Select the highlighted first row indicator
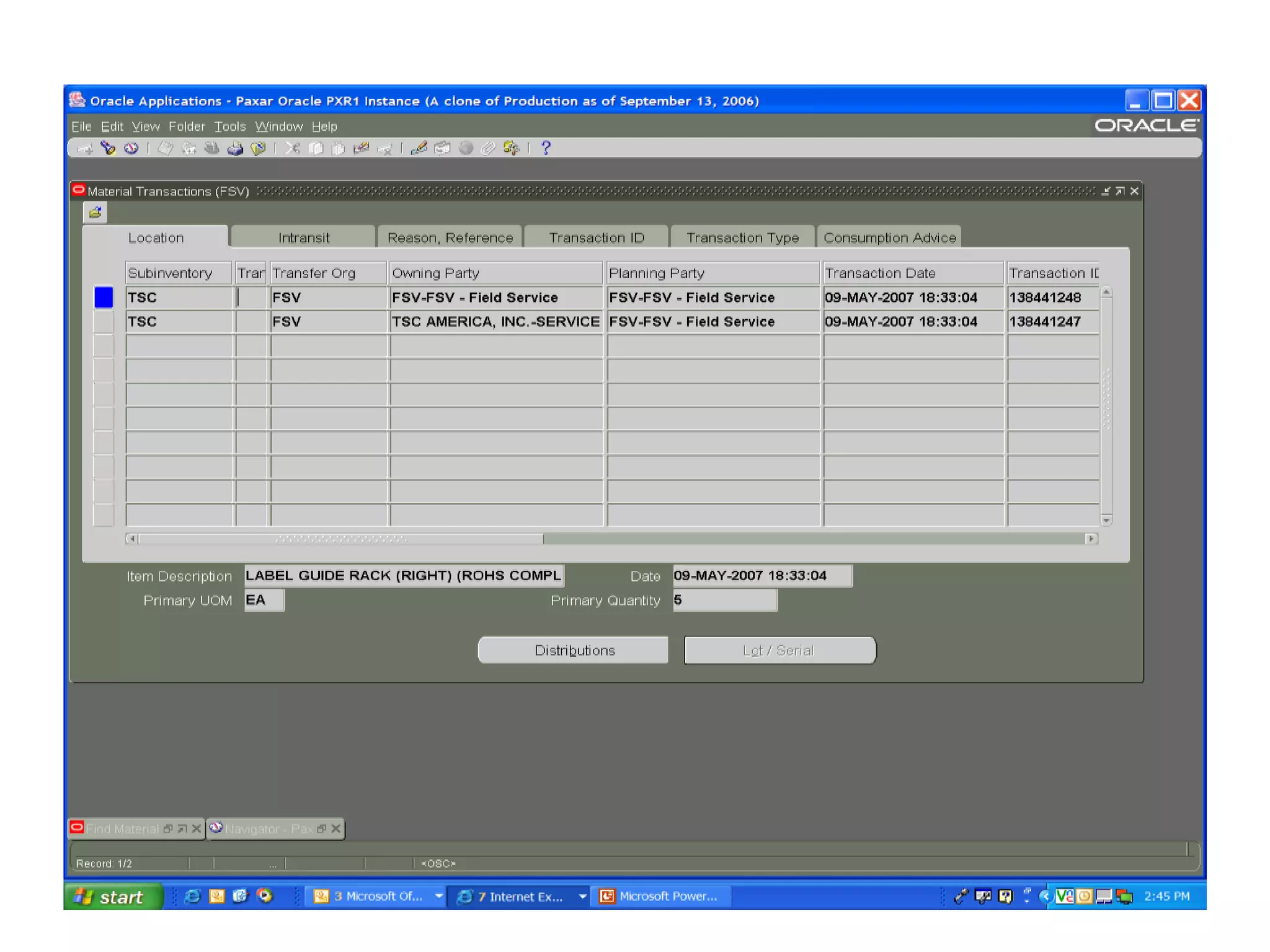The width and height of the screenshot is (1270, 952). point(104,297)
